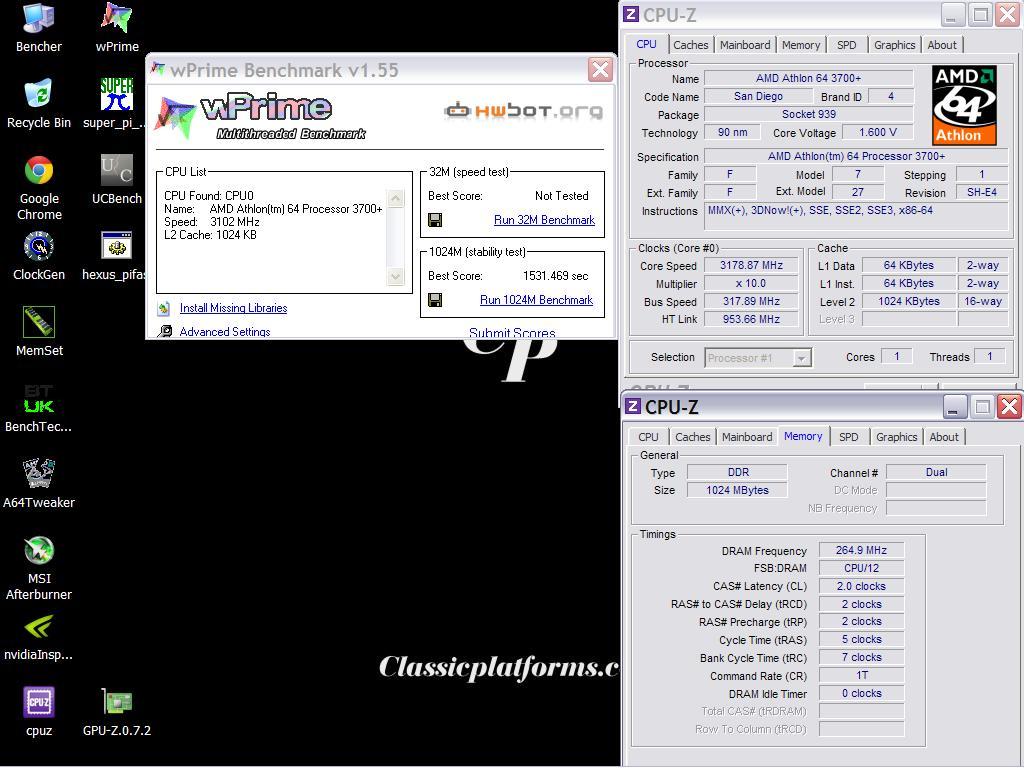1024x768 pixels.
Task: Launch the BenchTec desktop icon
Action: pos(38,408)
